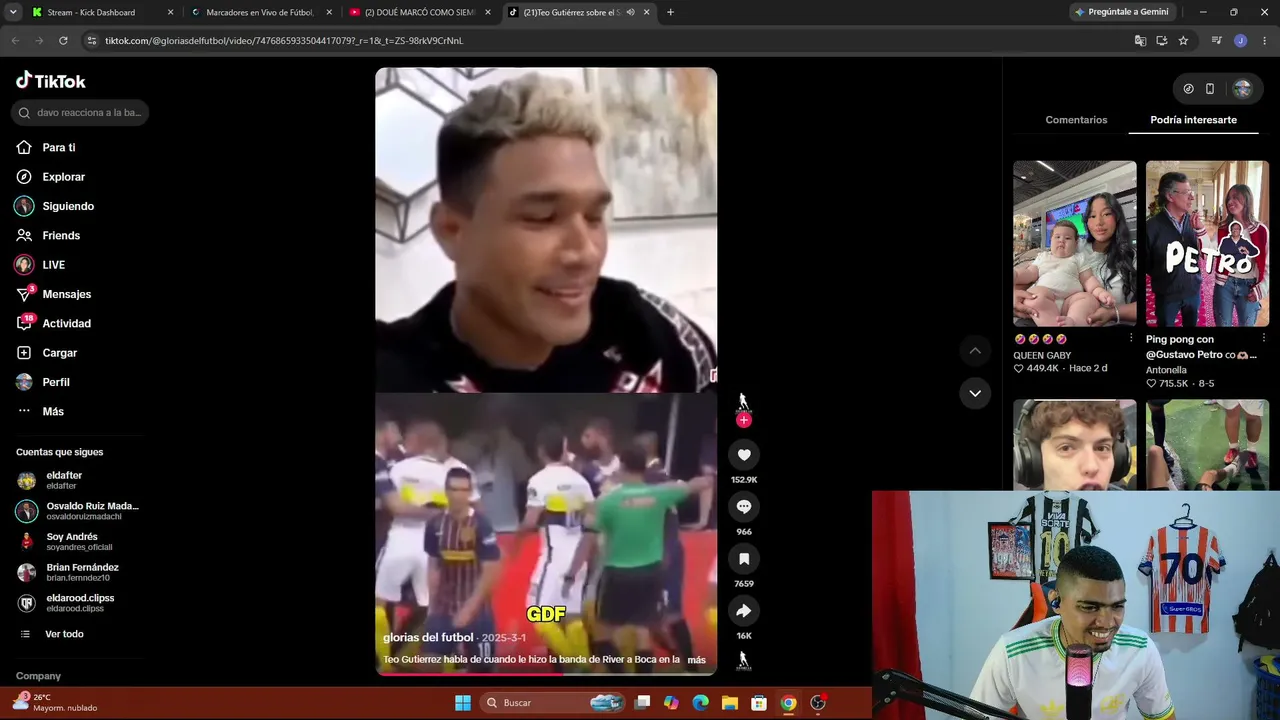Click the phone app icon in top-right pill
This screenshot has width=1280, height=720.
coord(1210,89)
